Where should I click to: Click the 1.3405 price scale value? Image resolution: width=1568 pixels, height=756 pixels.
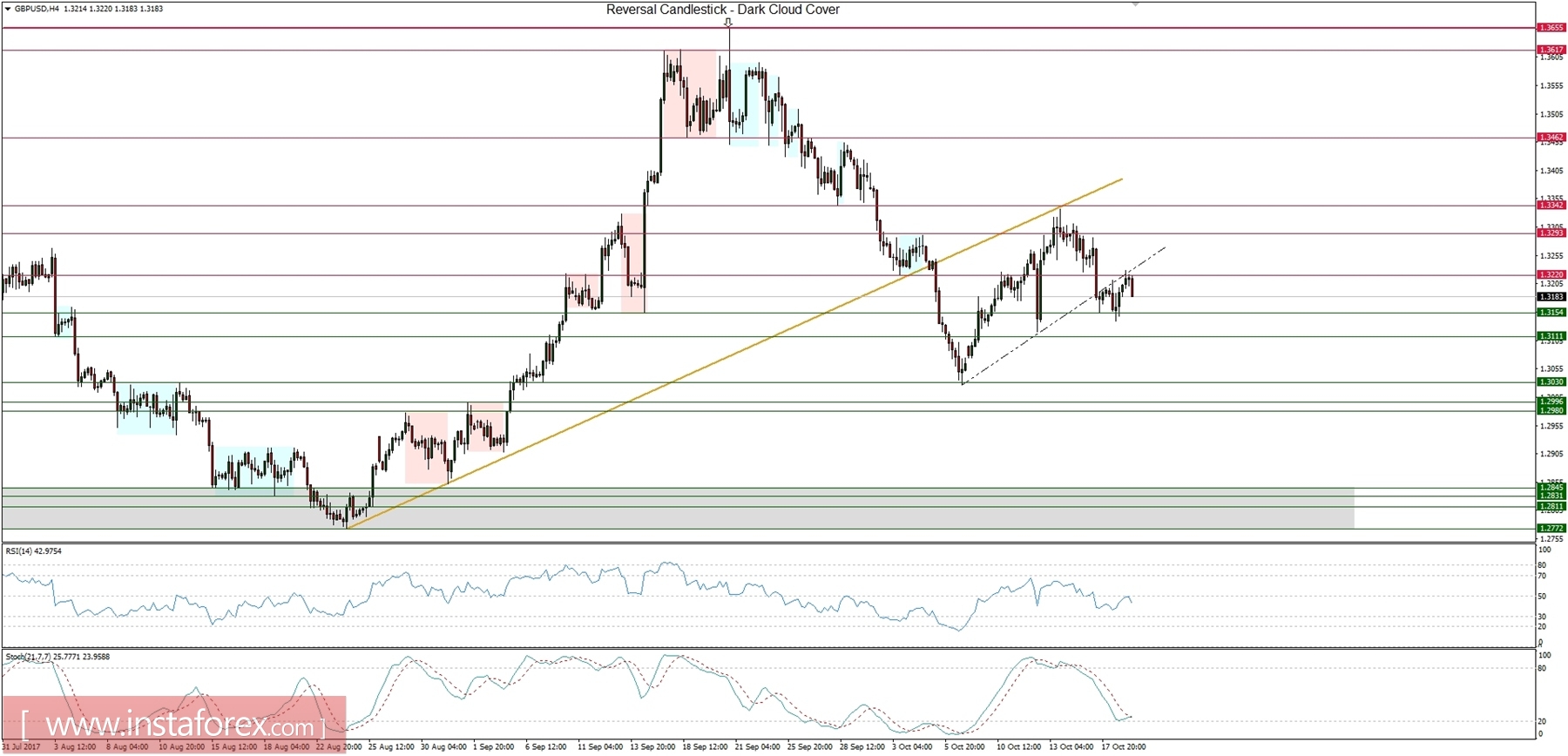(x=1551, y=172)
